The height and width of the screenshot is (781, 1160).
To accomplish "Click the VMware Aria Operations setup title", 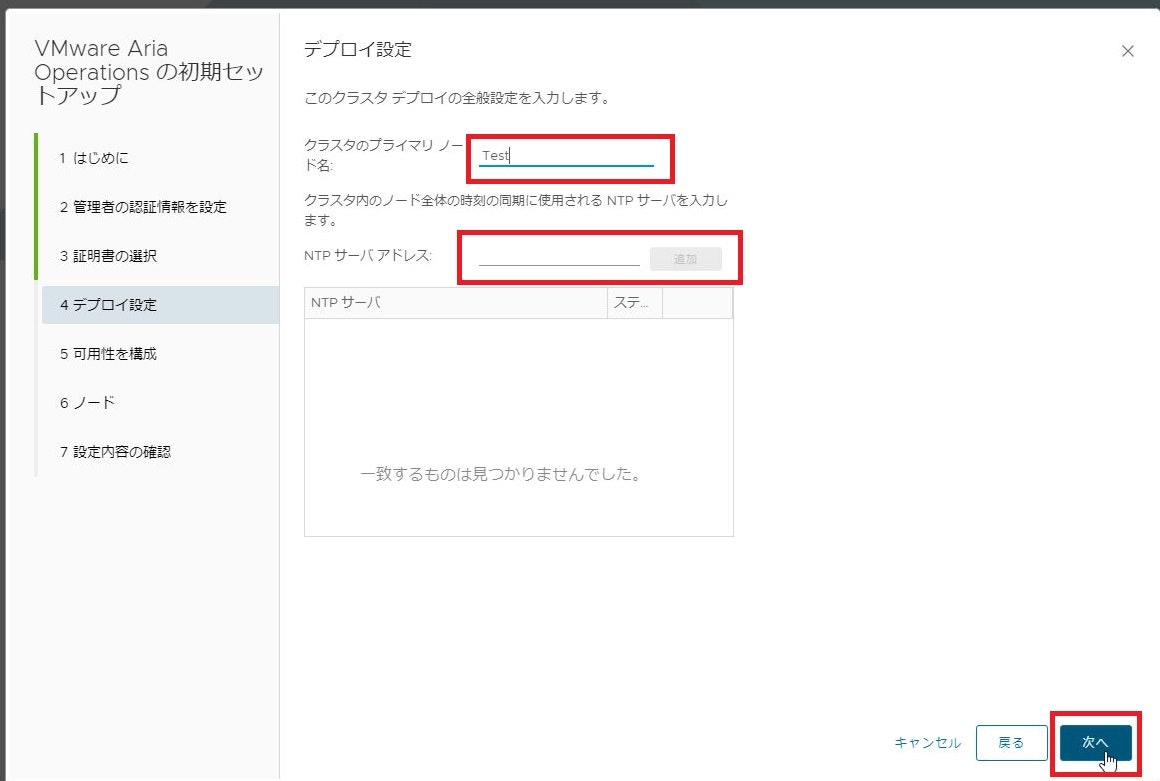I will tap(149, 72).
